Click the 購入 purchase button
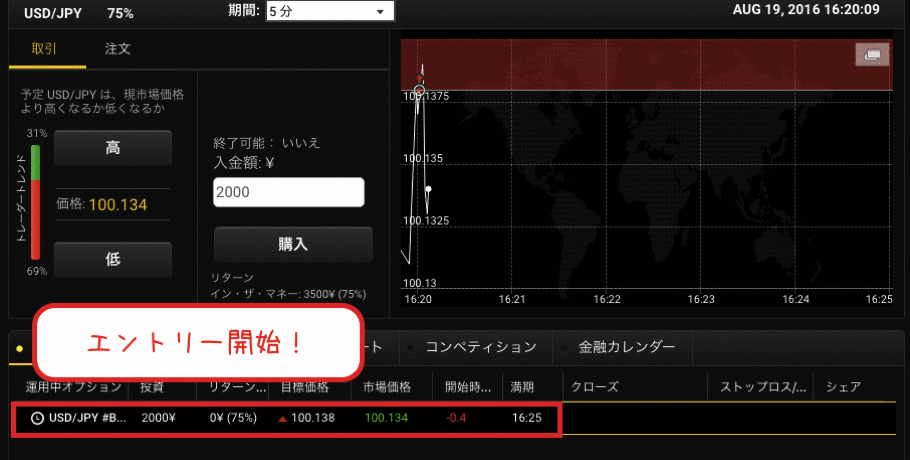This screenshot has width=910, height=460. coord(292,244)
